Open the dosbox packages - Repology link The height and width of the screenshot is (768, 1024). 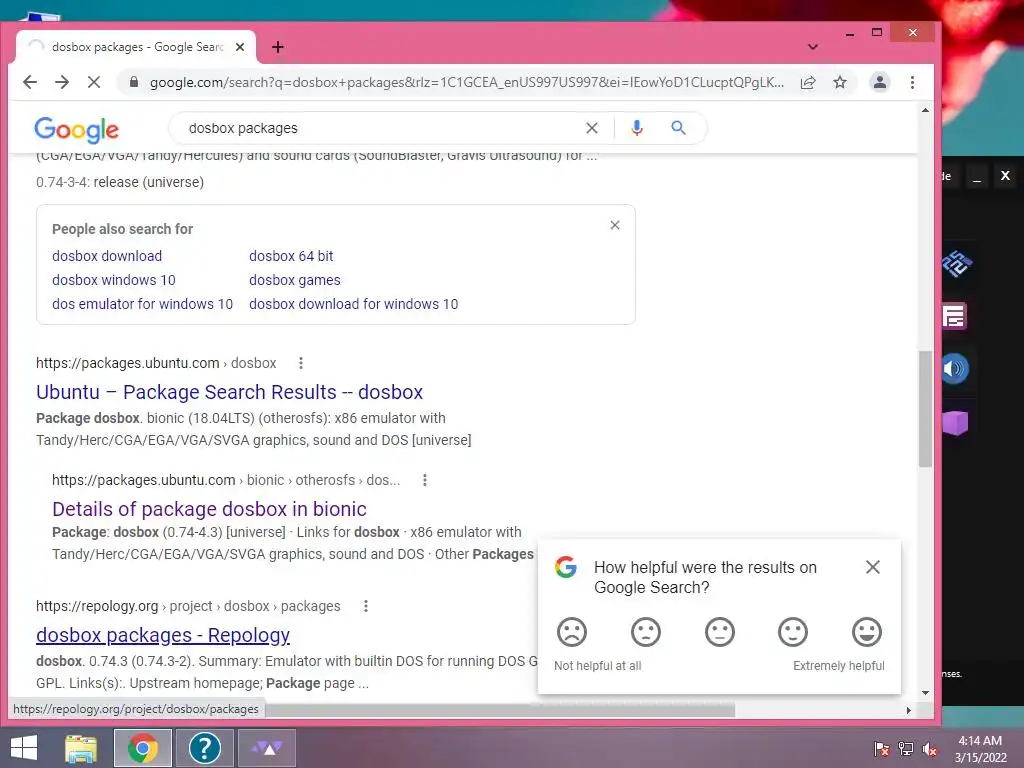click(x=163, y=635)
